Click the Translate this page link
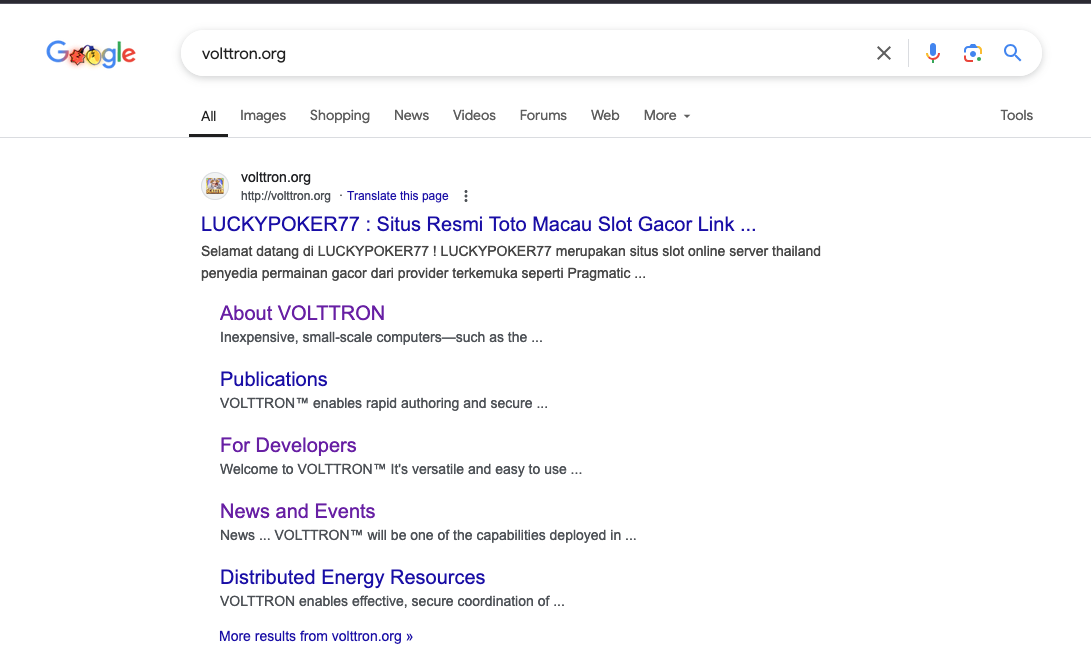Viewport: 1091px width, 659px height. point(397,196)
